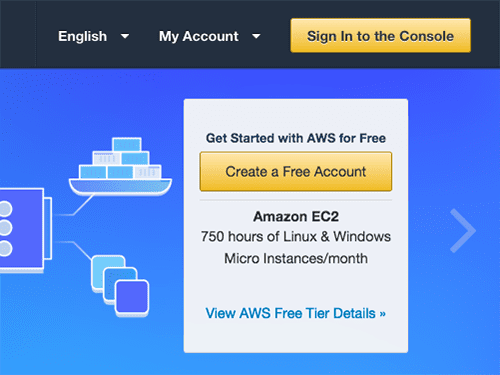500x375 pixels.
Task: Click the 750 hours of Linux & Windows text
Action: click(296, 237)
